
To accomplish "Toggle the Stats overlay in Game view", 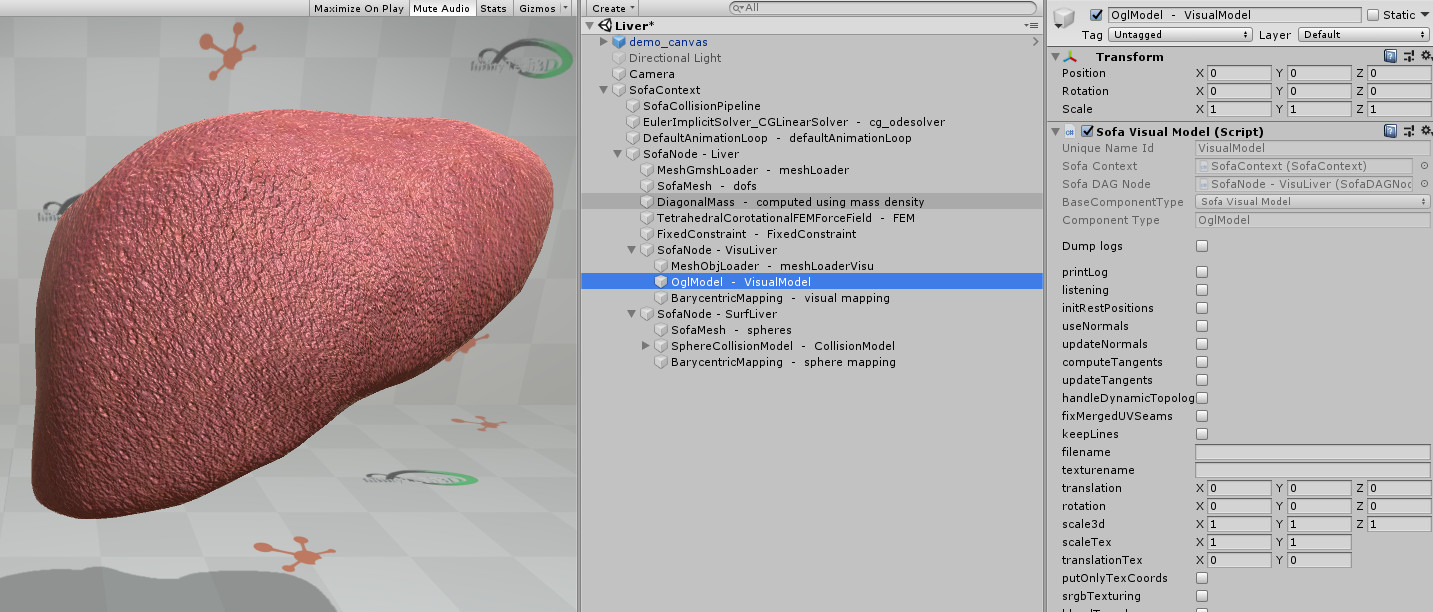I will coord(493,8).
